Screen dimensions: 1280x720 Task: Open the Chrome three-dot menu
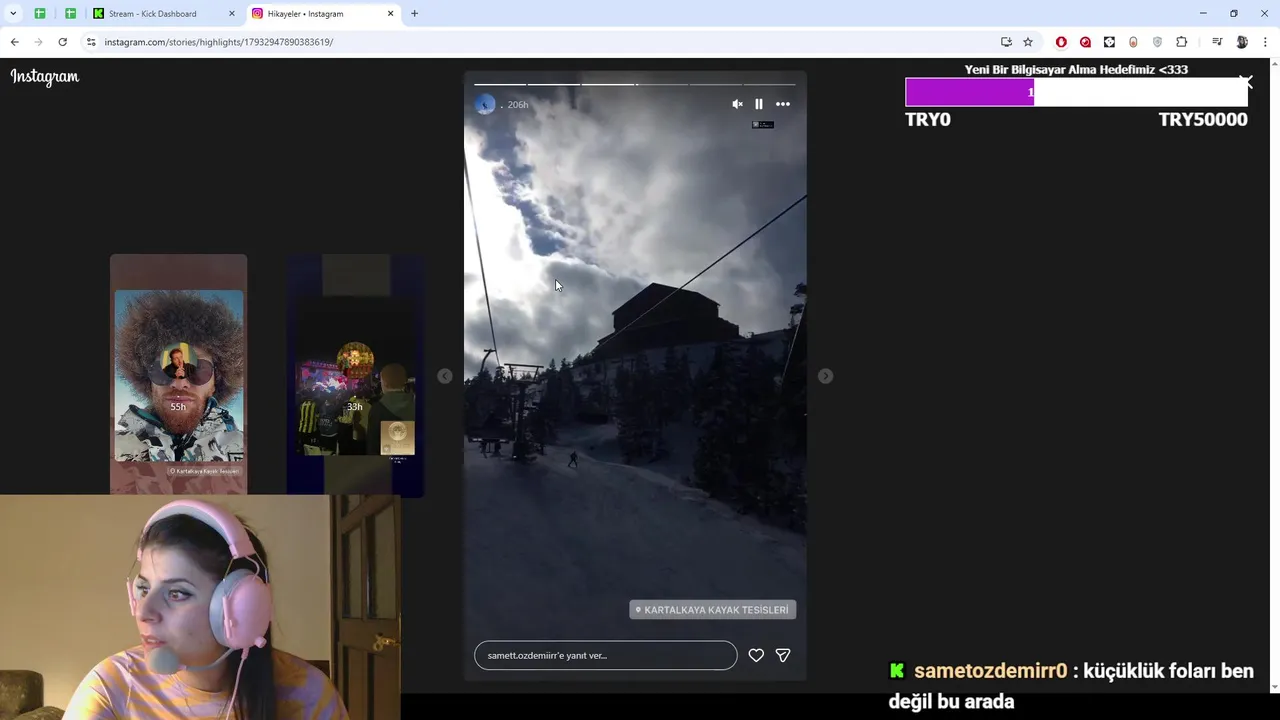click(x=1266, y=42)
